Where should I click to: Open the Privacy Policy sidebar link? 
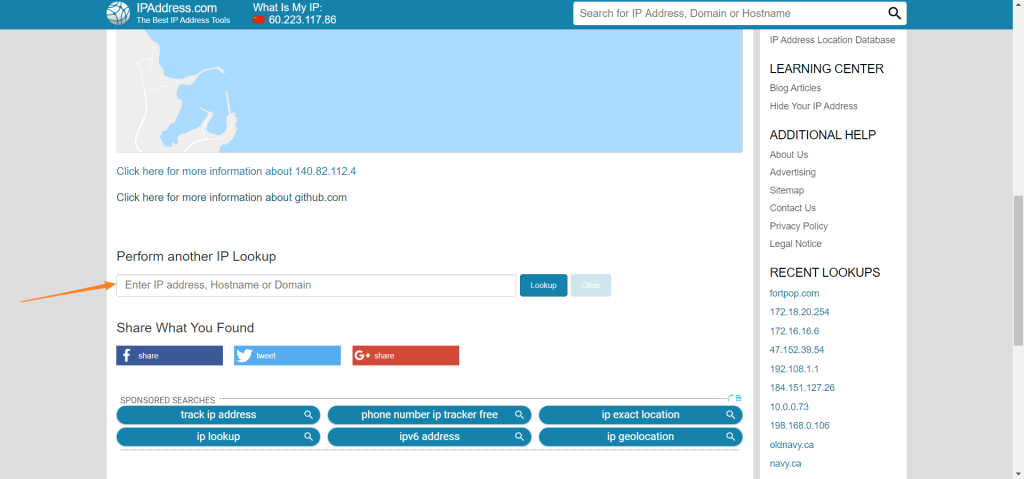799,226
